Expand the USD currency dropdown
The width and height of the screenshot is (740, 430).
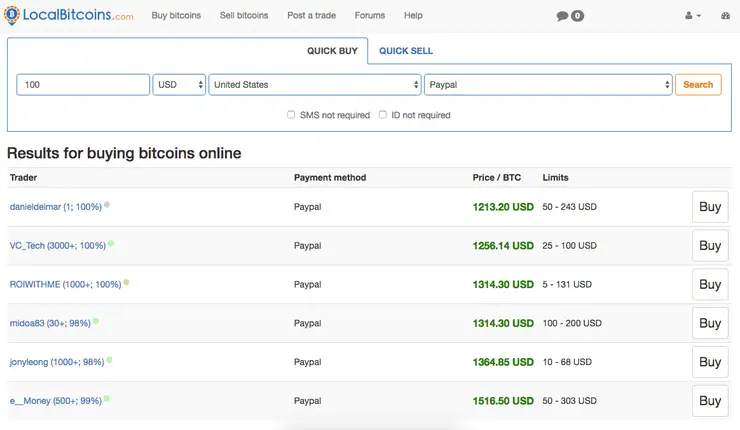(179, 85)
